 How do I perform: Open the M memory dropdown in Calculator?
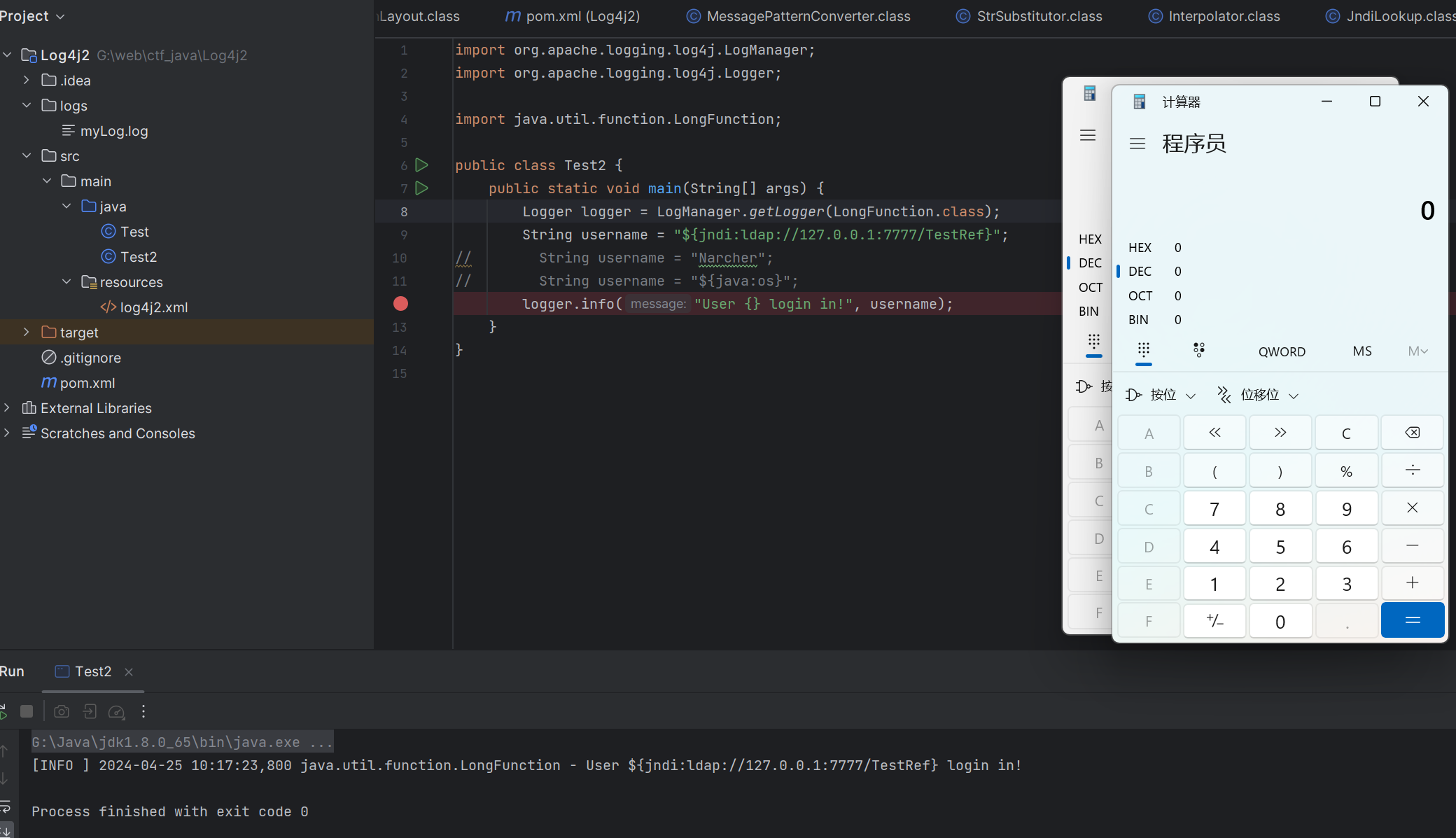pos(1417,351)
